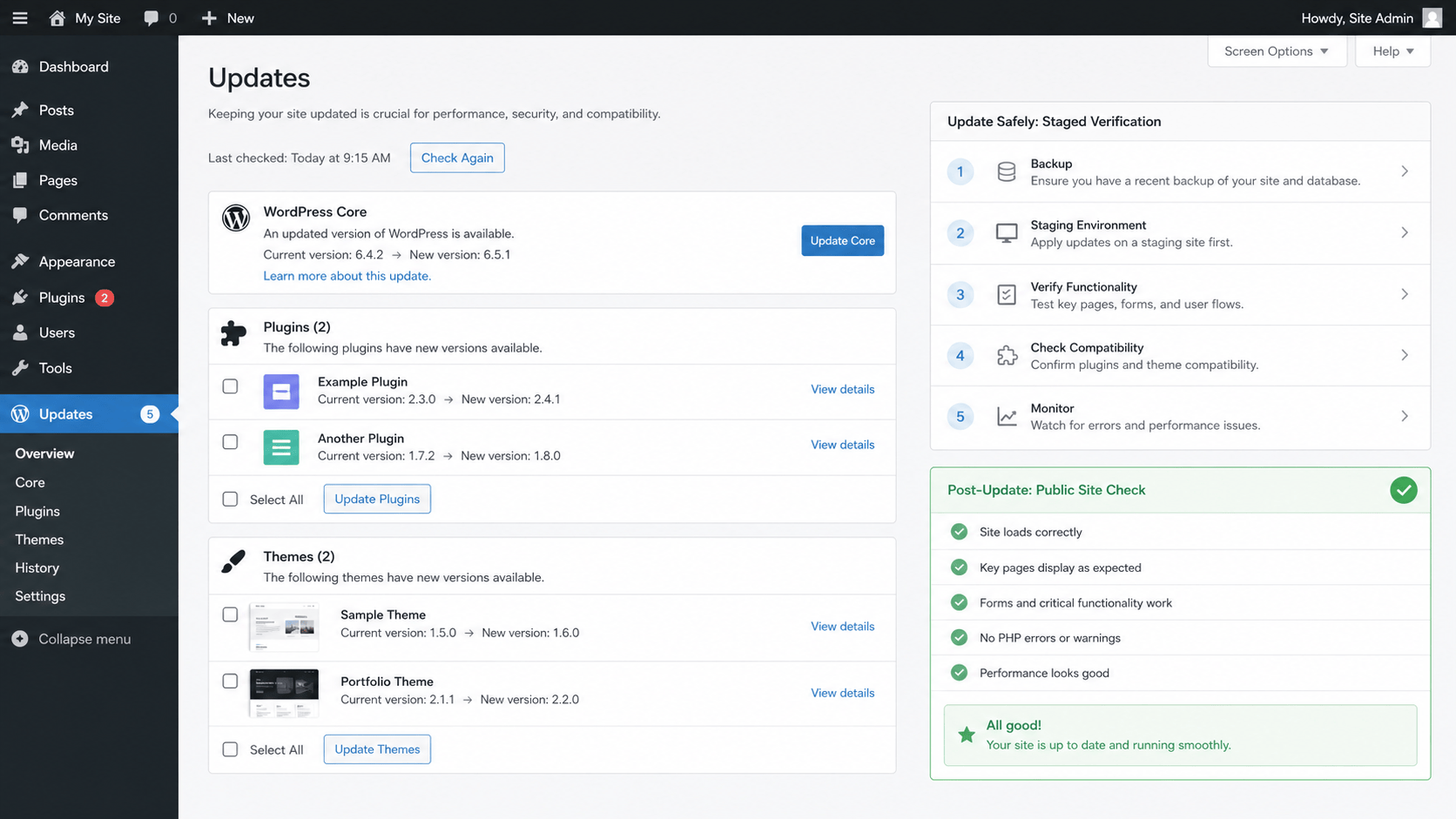Open the Screen Options dropdown
Viewport: 1456px width, 819px height.
(x=1277, y=51)
